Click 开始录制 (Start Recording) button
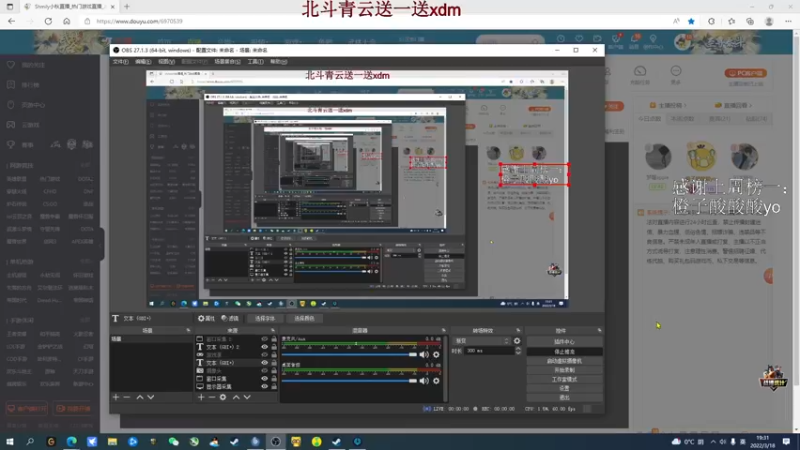 tap(564, 370)
